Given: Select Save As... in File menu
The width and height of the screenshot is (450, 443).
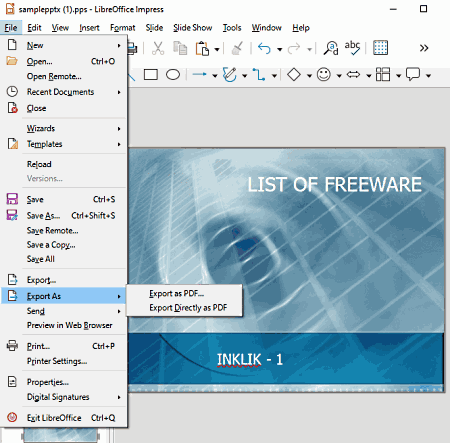Looking at the screenshot, I should [x=64, y=216].
